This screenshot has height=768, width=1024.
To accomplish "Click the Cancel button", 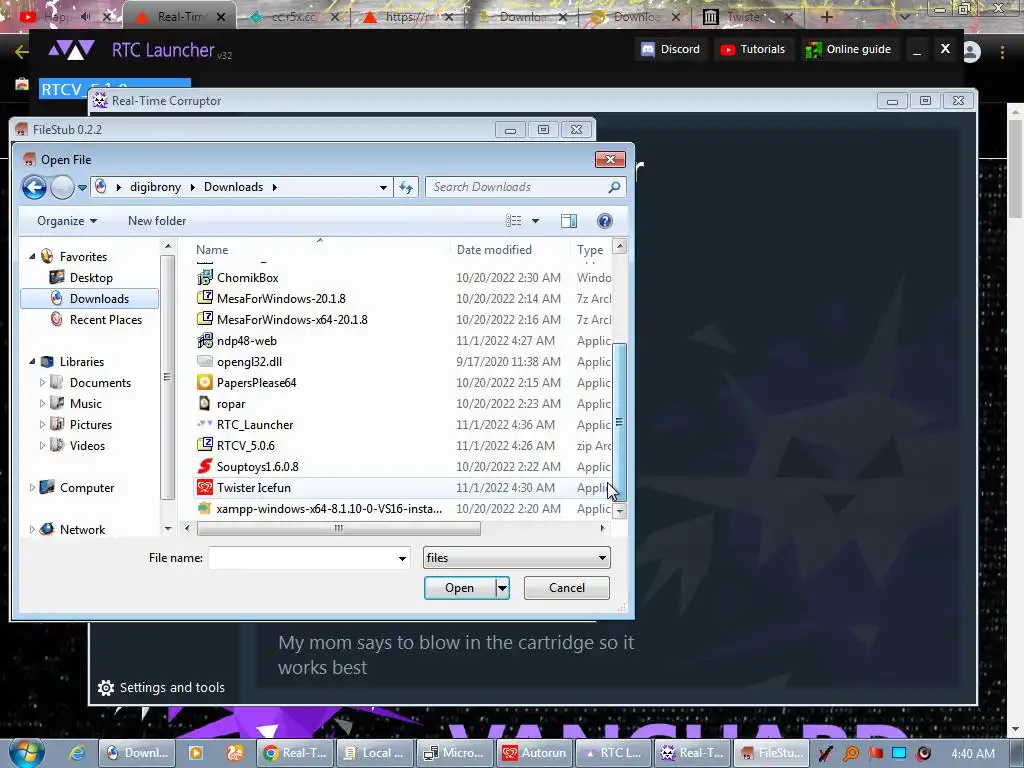I will click(x=567, y=588).
